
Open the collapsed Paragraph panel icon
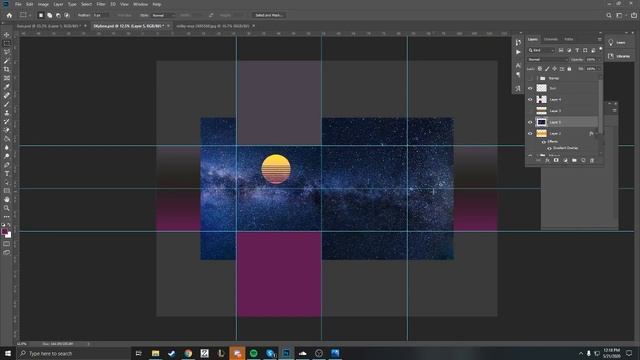click(518, 75)
